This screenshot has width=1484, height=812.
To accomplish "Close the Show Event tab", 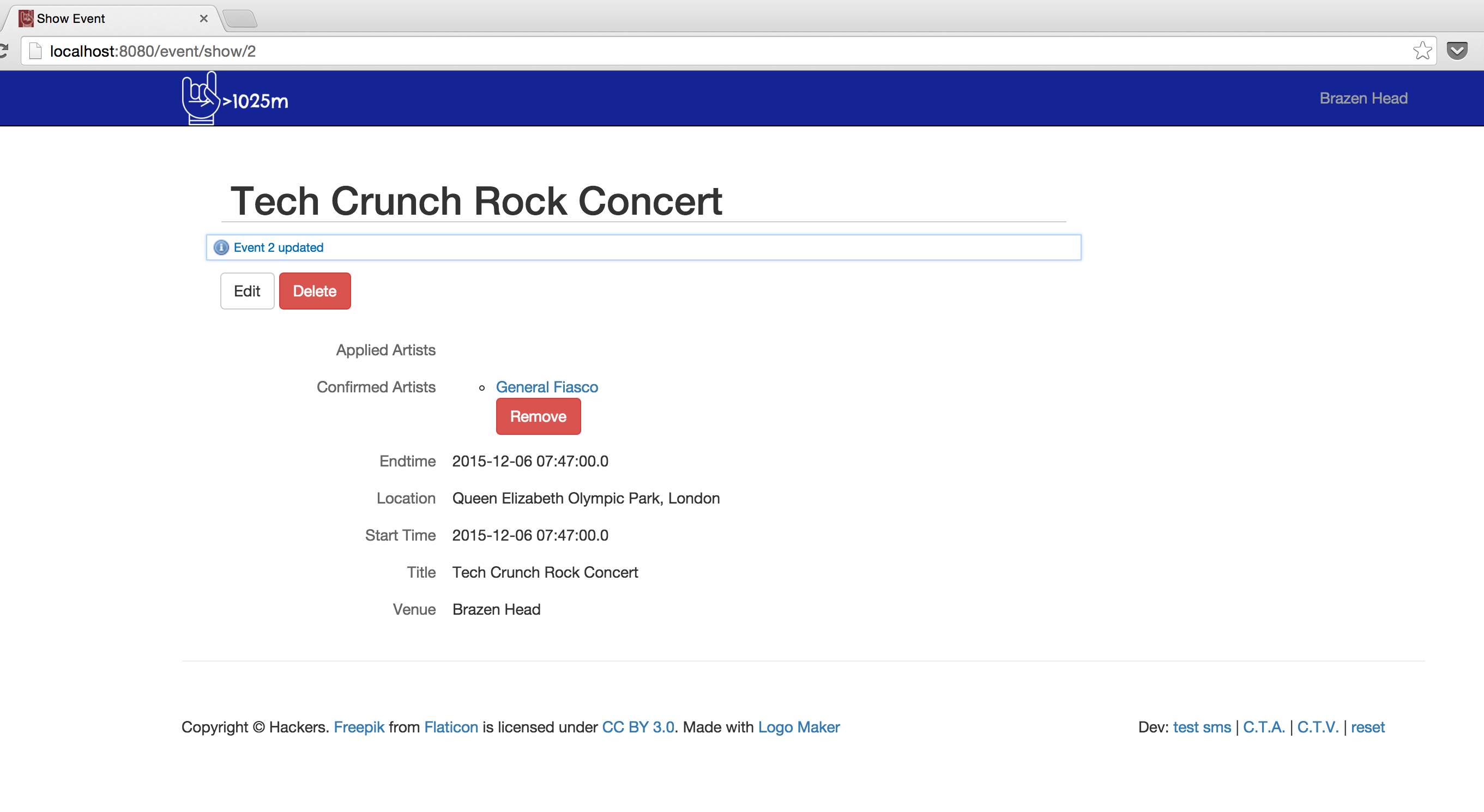I will pos(203,19).
